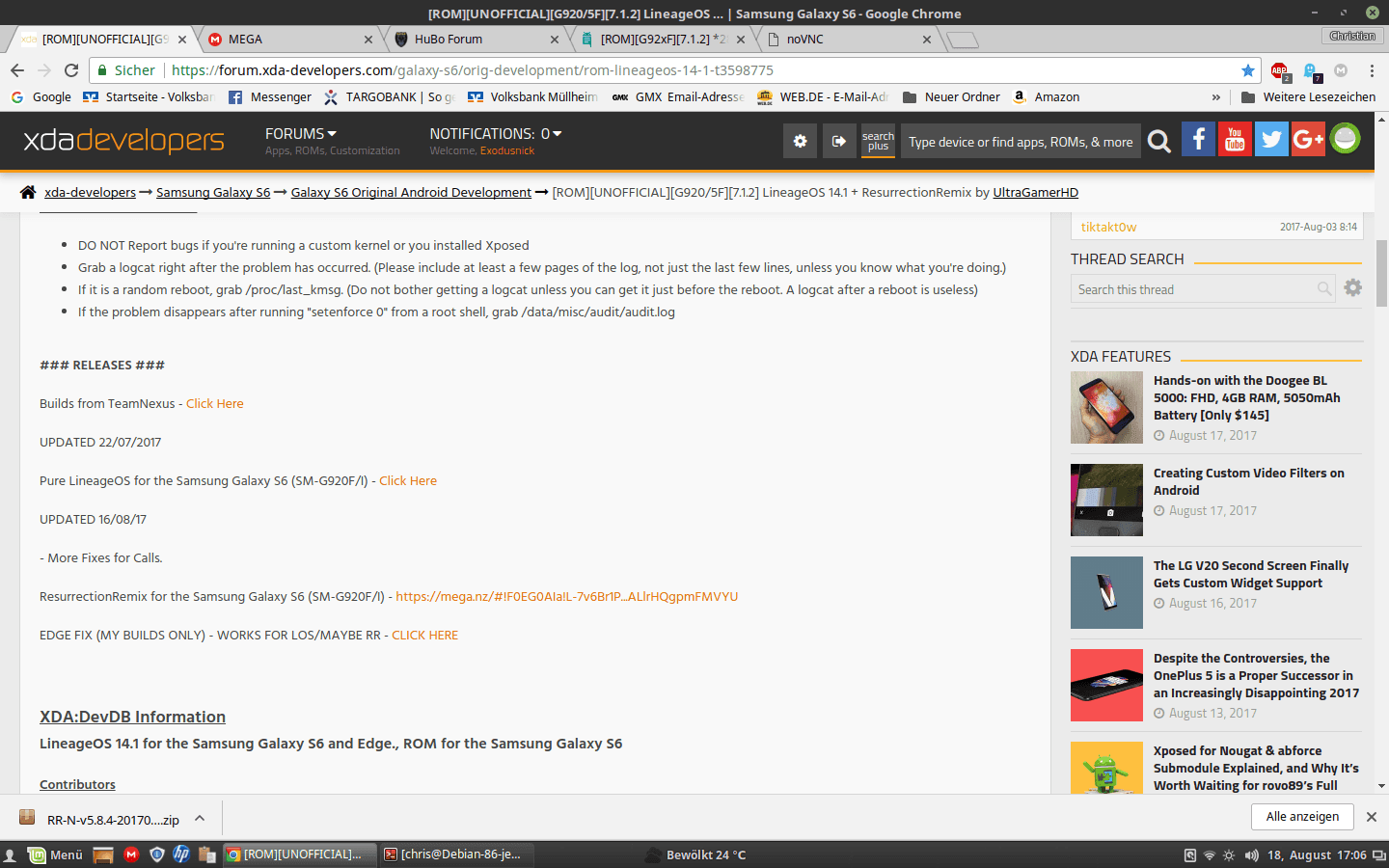Image resolution: width=1389 pixels, height=868 pixels.
Task: Open Pure LineageOS Click Here link
Action: (408, 481)
